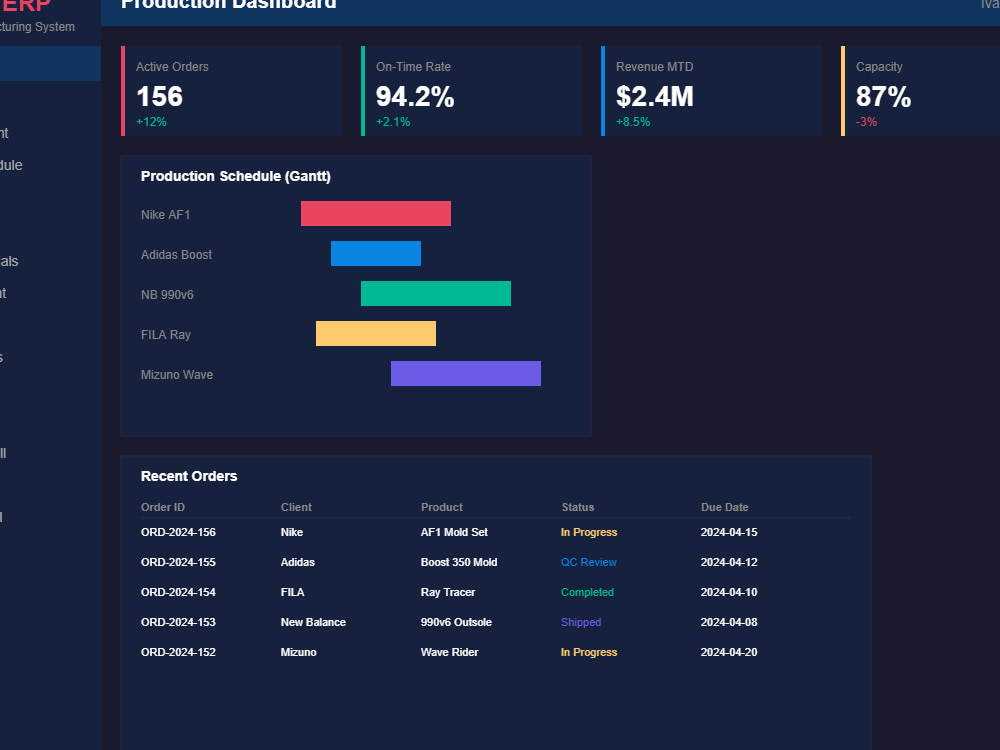Open order ORD-2024-152
This screenshot has height=750, width=1000.
pos(178,652)
